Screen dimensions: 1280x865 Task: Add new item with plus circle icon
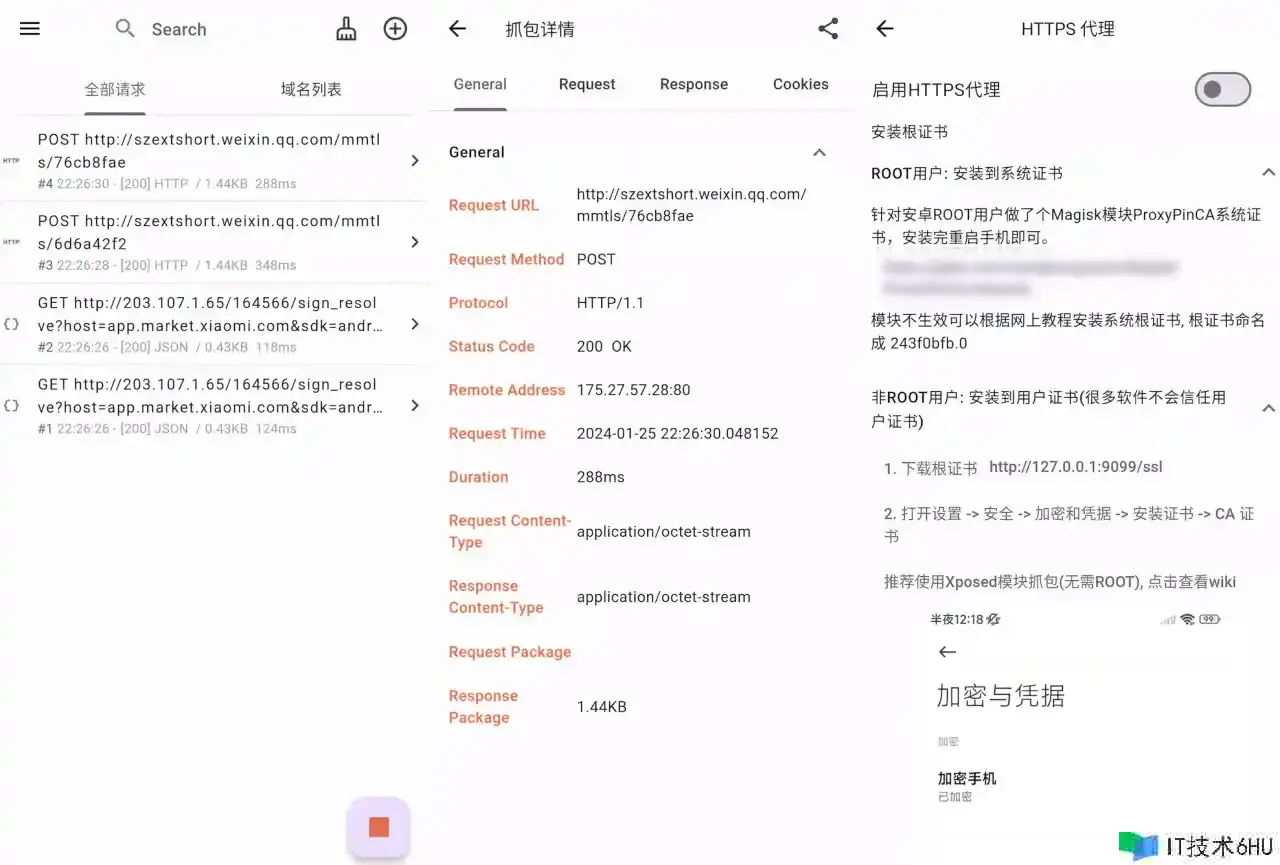[x=396, y=29]
